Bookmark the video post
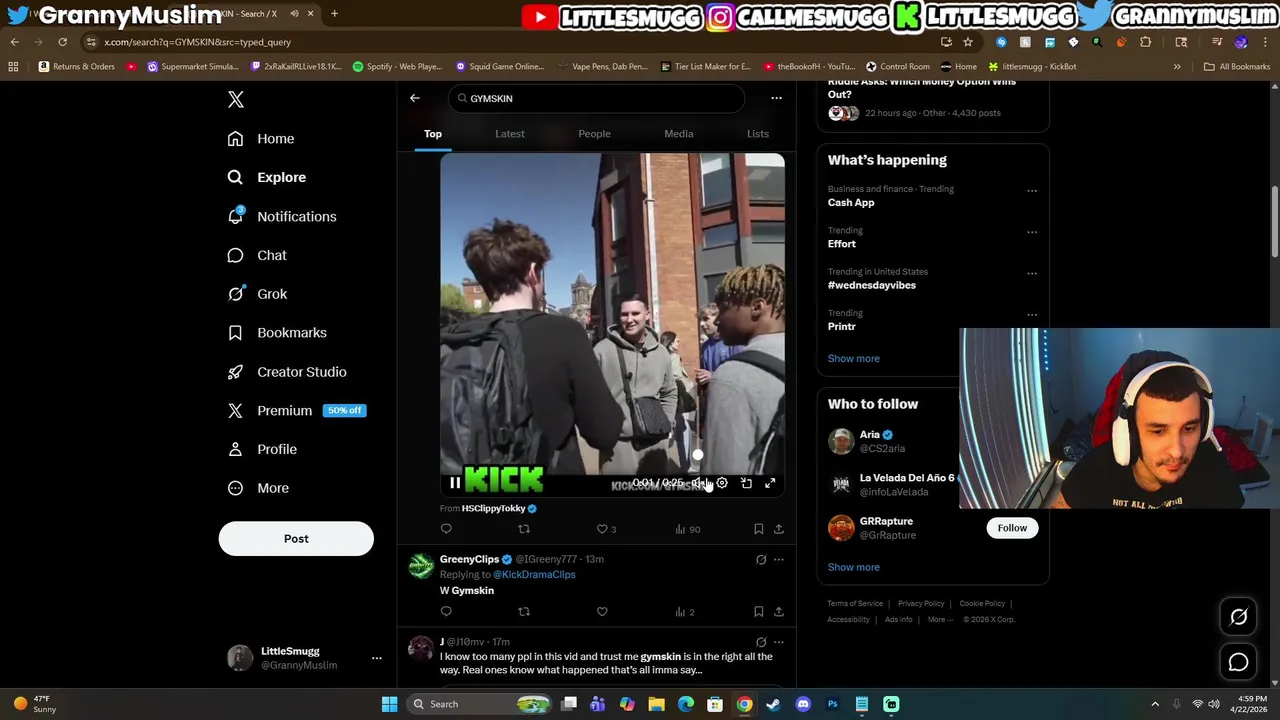This screenshot has height=720, width=1280. [x=758, y=529]
